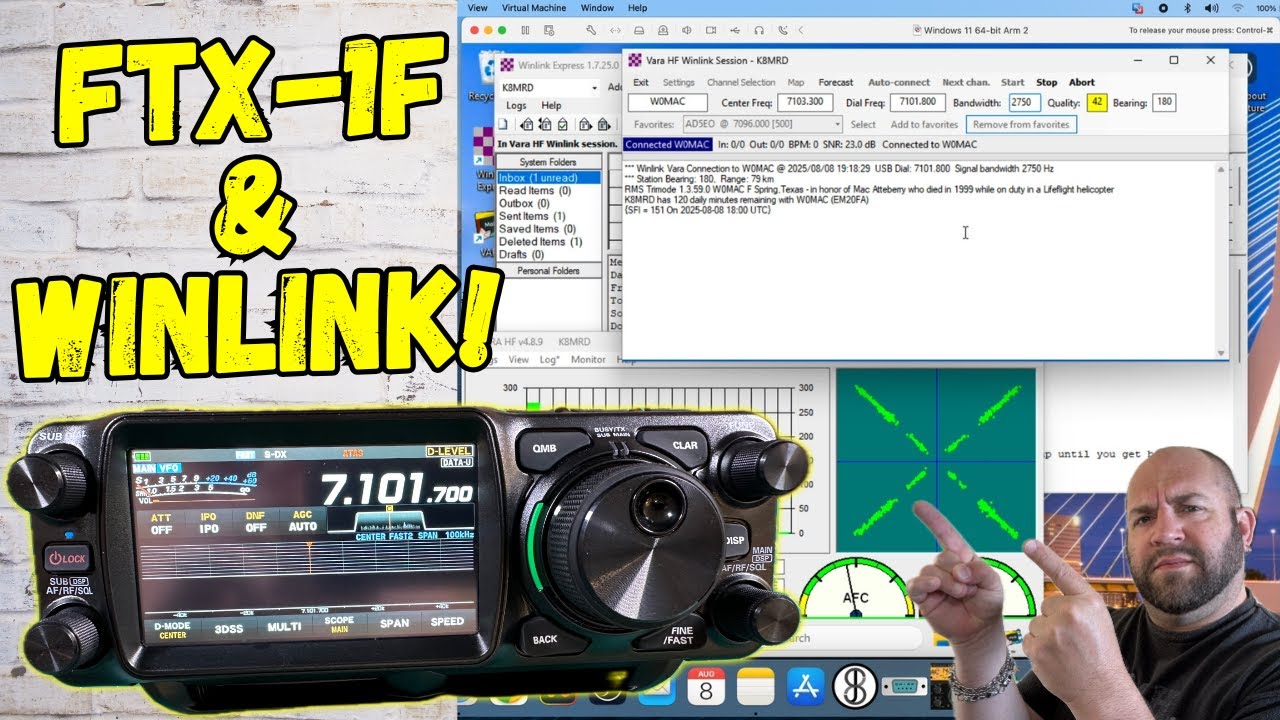This screenshot has height=720, width=1280.
Task: Open Settings in Vara HF Winlink Session
Action: coord(678,82)
